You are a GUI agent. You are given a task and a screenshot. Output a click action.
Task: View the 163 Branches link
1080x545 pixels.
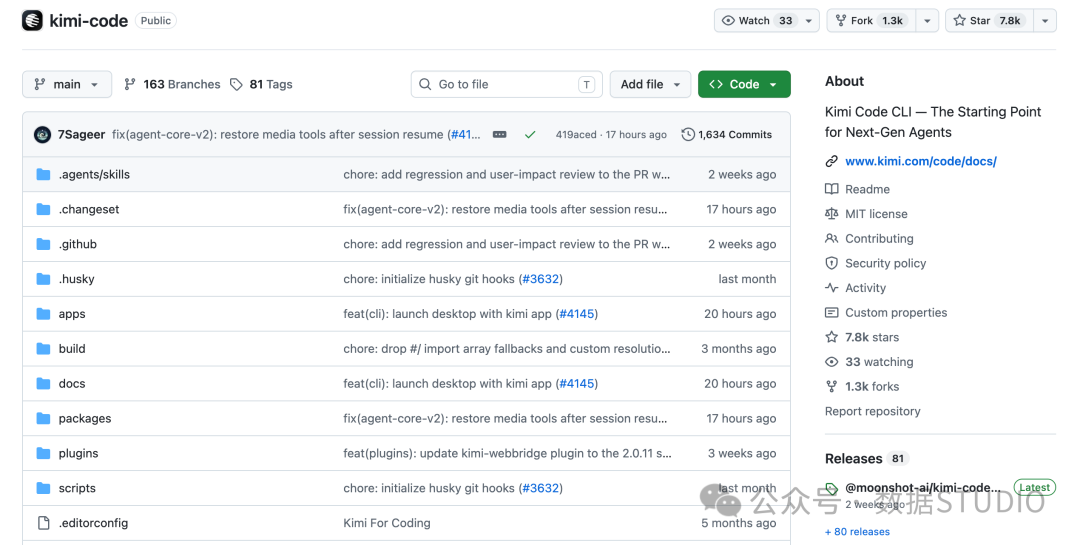pos(172,84)
